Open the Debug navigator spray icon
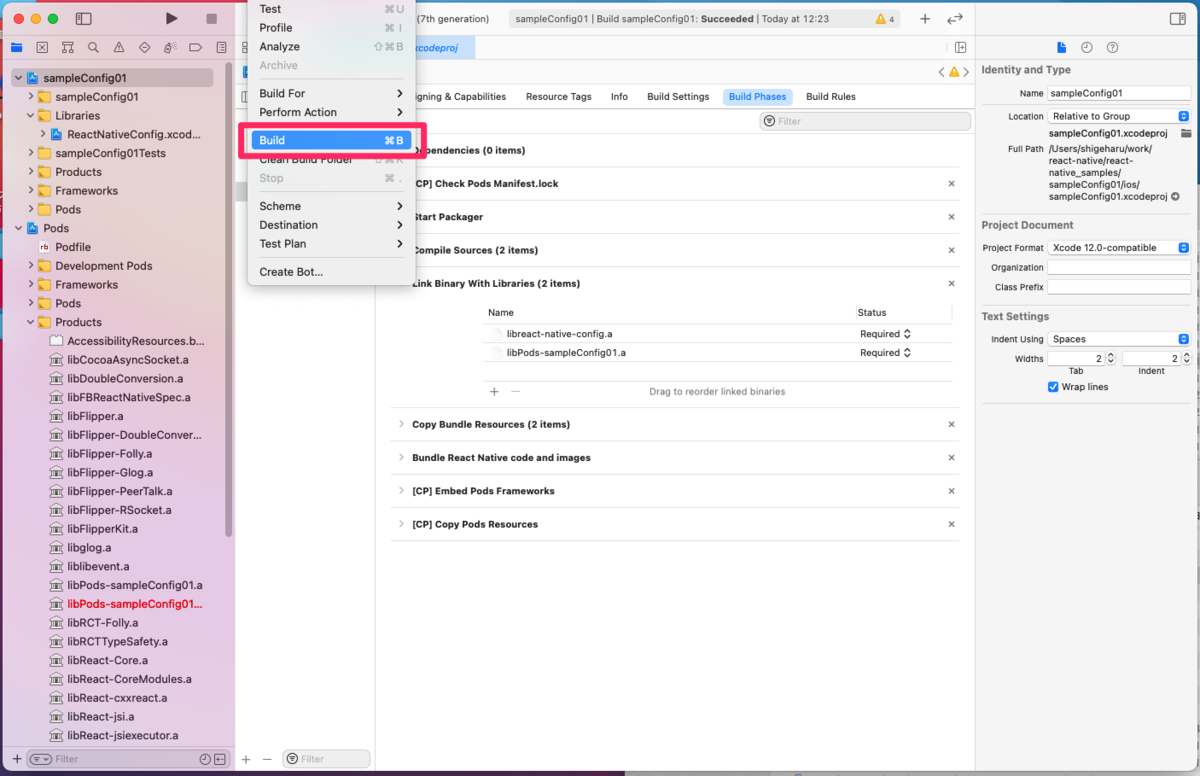 pyautogui.click(x=170, y=47)
